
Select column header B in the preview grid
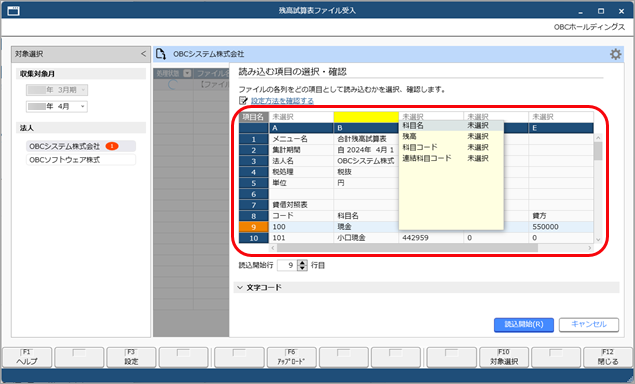(366, 128)
